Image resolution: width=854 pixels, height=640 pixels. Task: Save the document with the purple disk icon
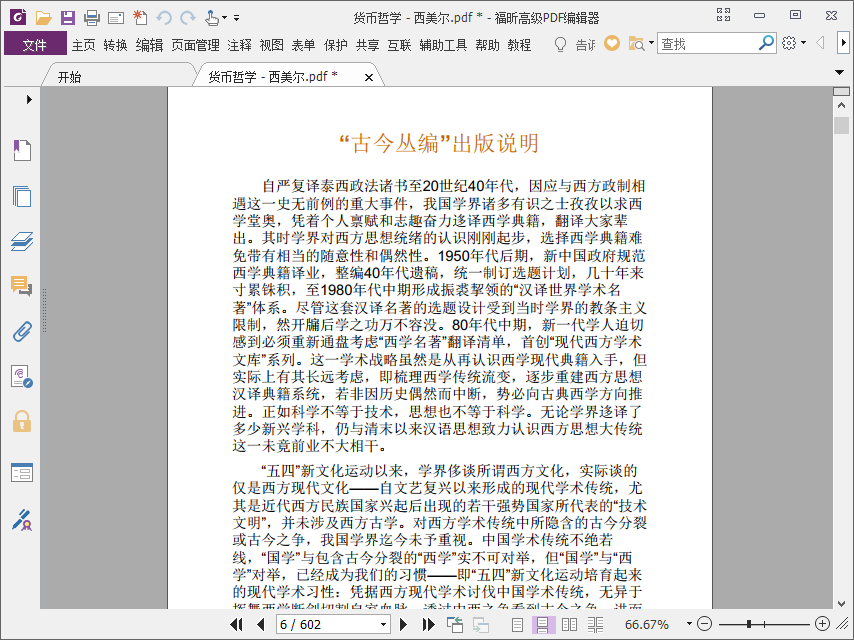click(68, 18)
